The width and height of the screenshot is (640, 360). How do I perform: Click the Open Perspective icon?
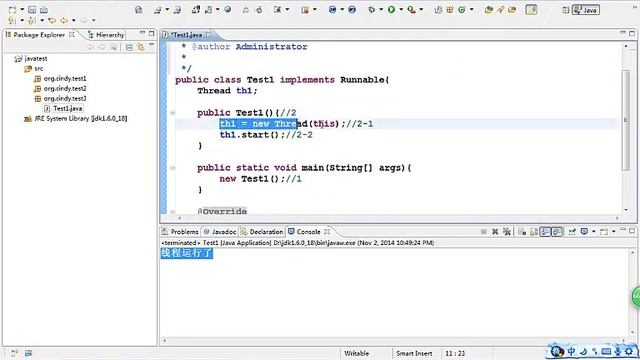[566, 10]
